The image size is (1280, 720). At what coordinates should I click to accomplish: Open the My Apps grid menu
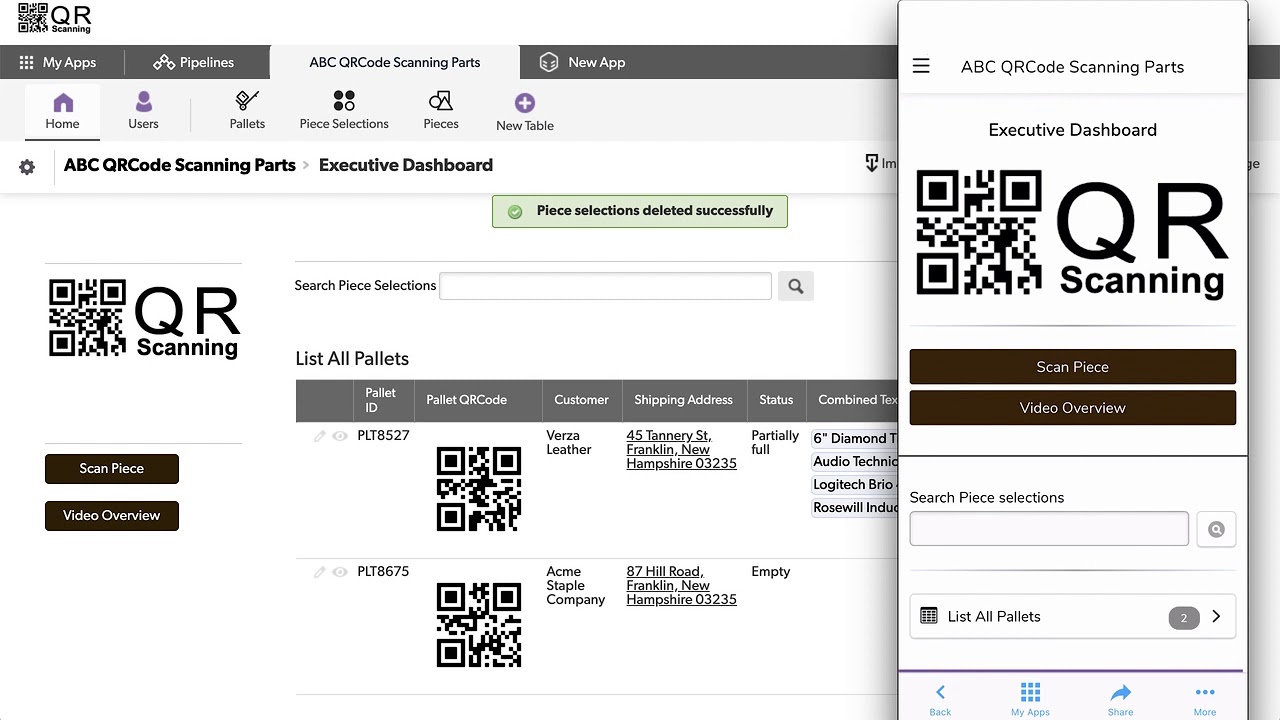click(x=58, y=62)
